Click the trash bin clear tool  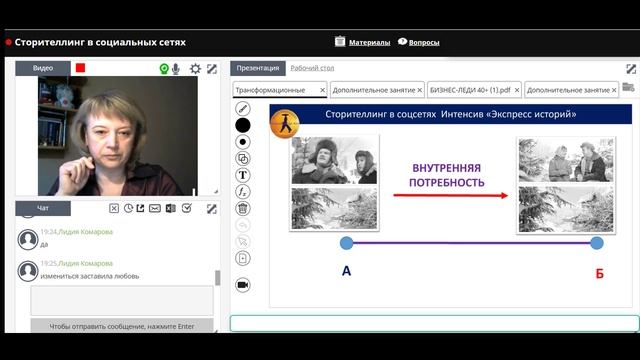242,209
